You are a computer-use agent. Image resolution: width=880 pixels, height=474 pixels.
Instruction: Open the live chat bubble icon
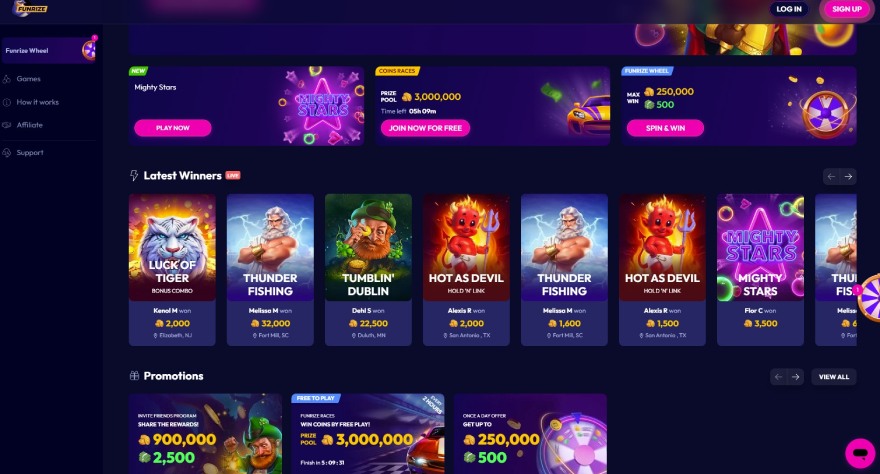[860, 453]
